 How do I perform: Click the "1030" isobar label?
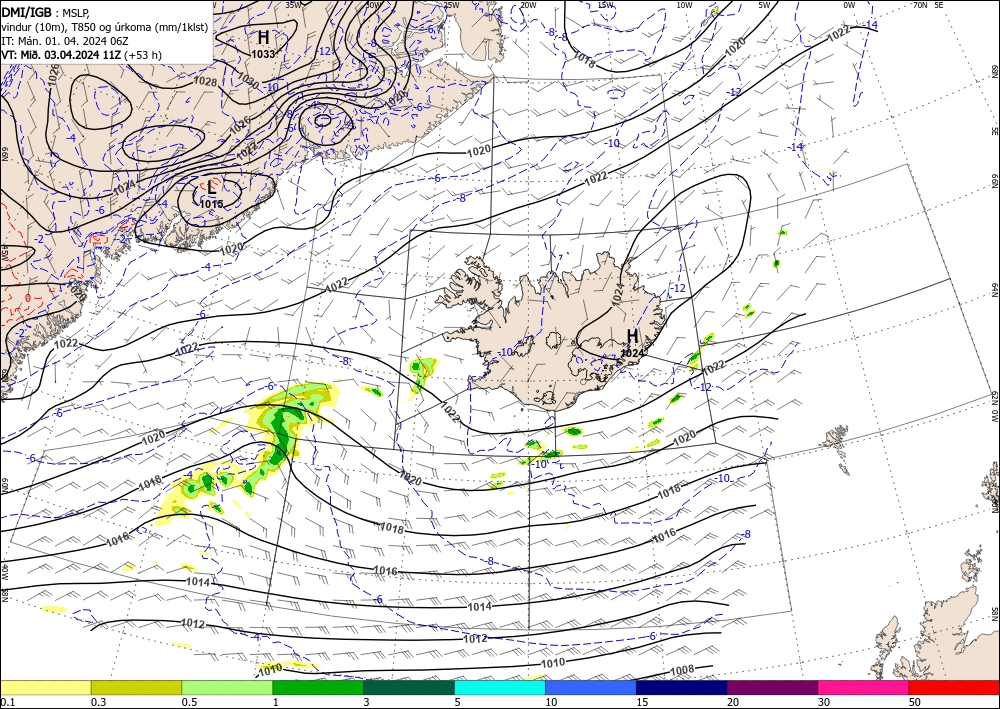248,78
